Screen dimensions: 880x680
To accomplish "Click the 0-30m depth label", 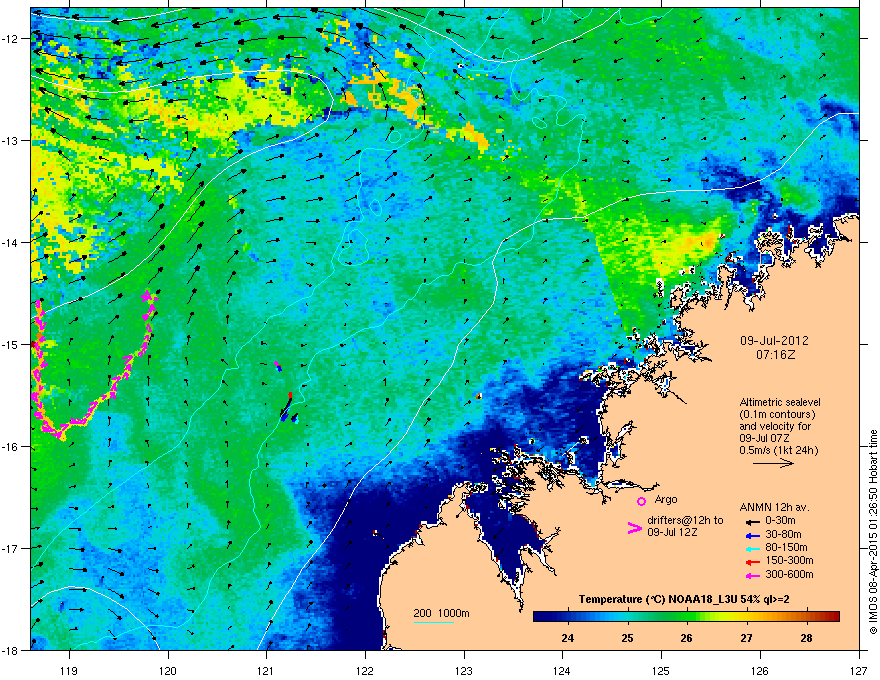I will point(781,521).
